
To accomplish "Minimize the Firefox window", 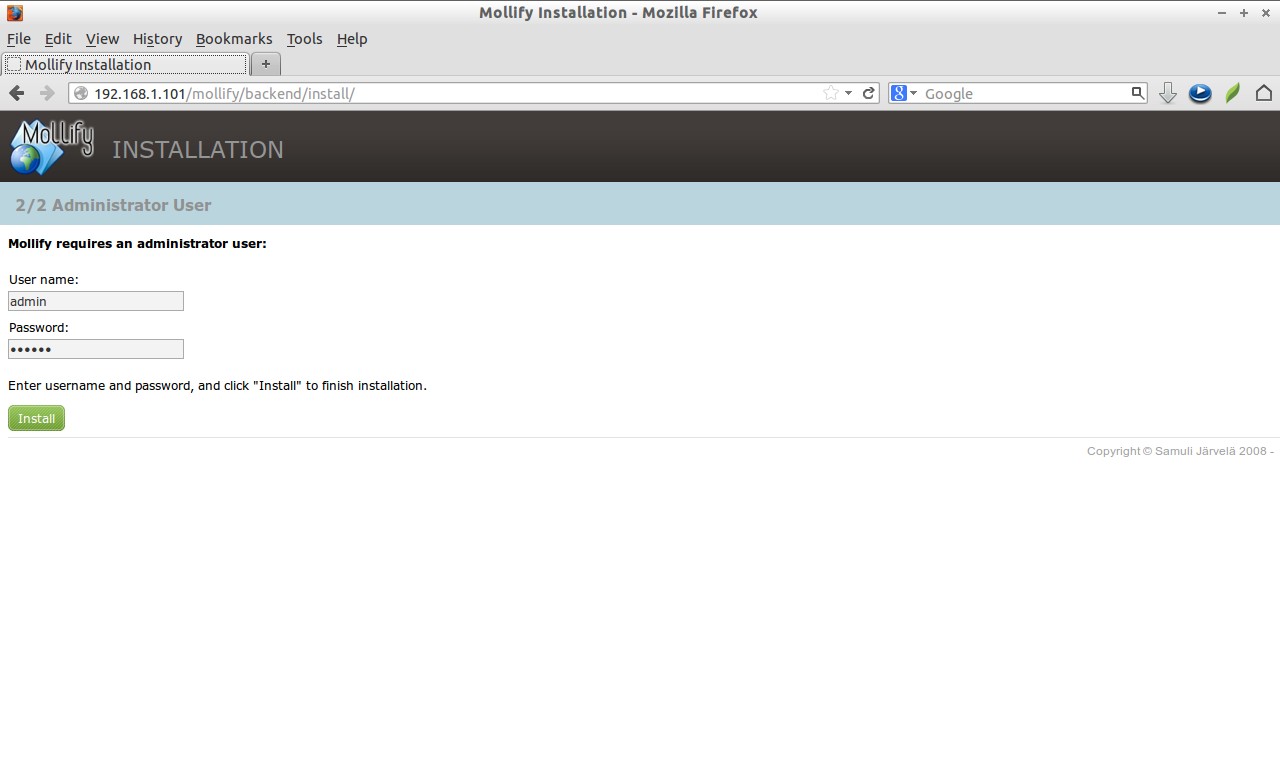I will [x=1222, y=13].
